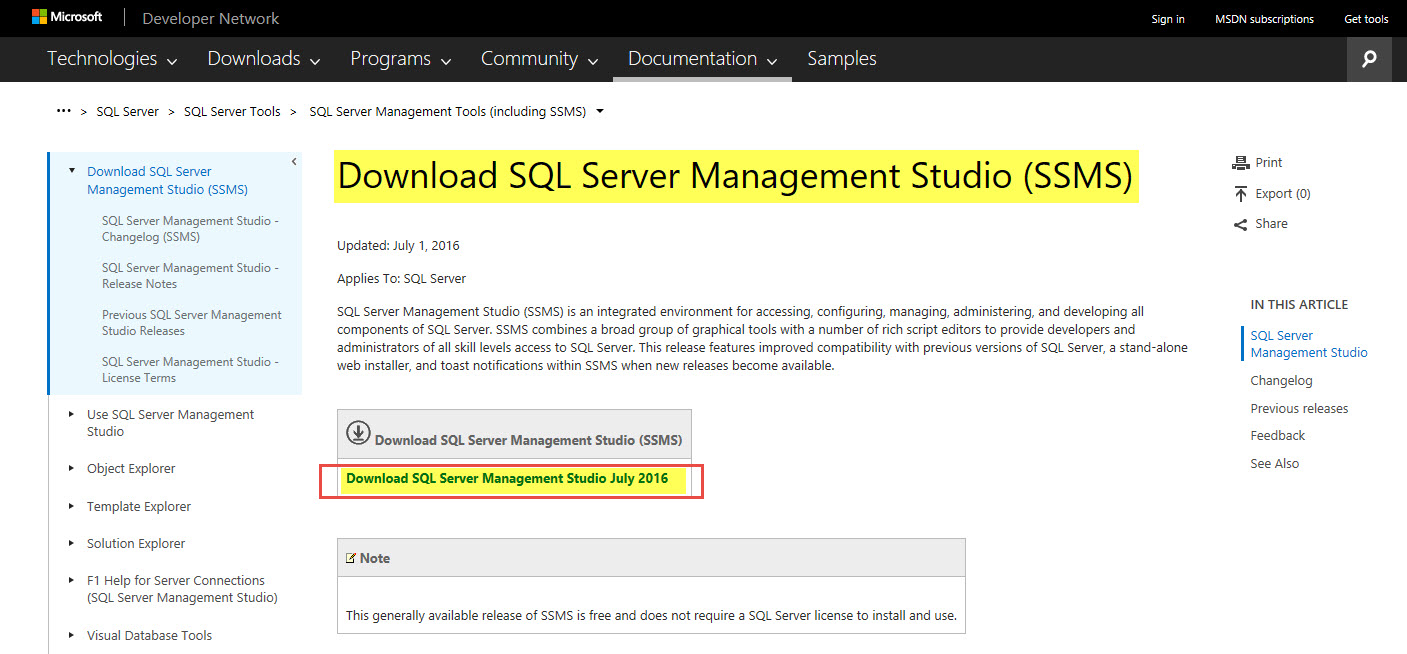Image resolution: width=1407 pixels, height=654 pixels.
Task: Jump to the Previous releases section
Action: (x=1299, y=409)
